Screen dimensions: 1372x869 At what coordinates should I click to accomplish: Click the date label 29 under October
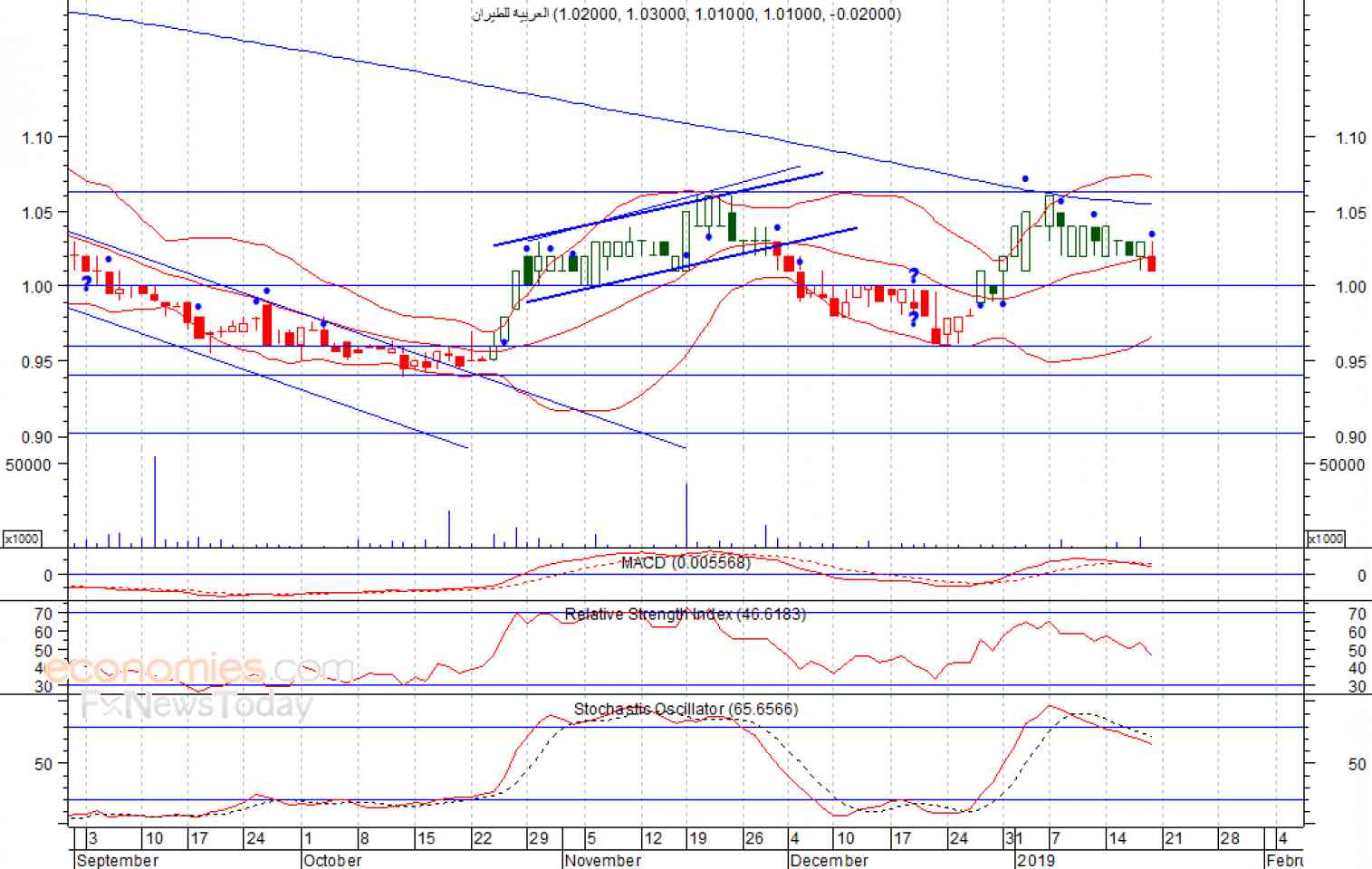pyautogui.click(x=539, y=838)
